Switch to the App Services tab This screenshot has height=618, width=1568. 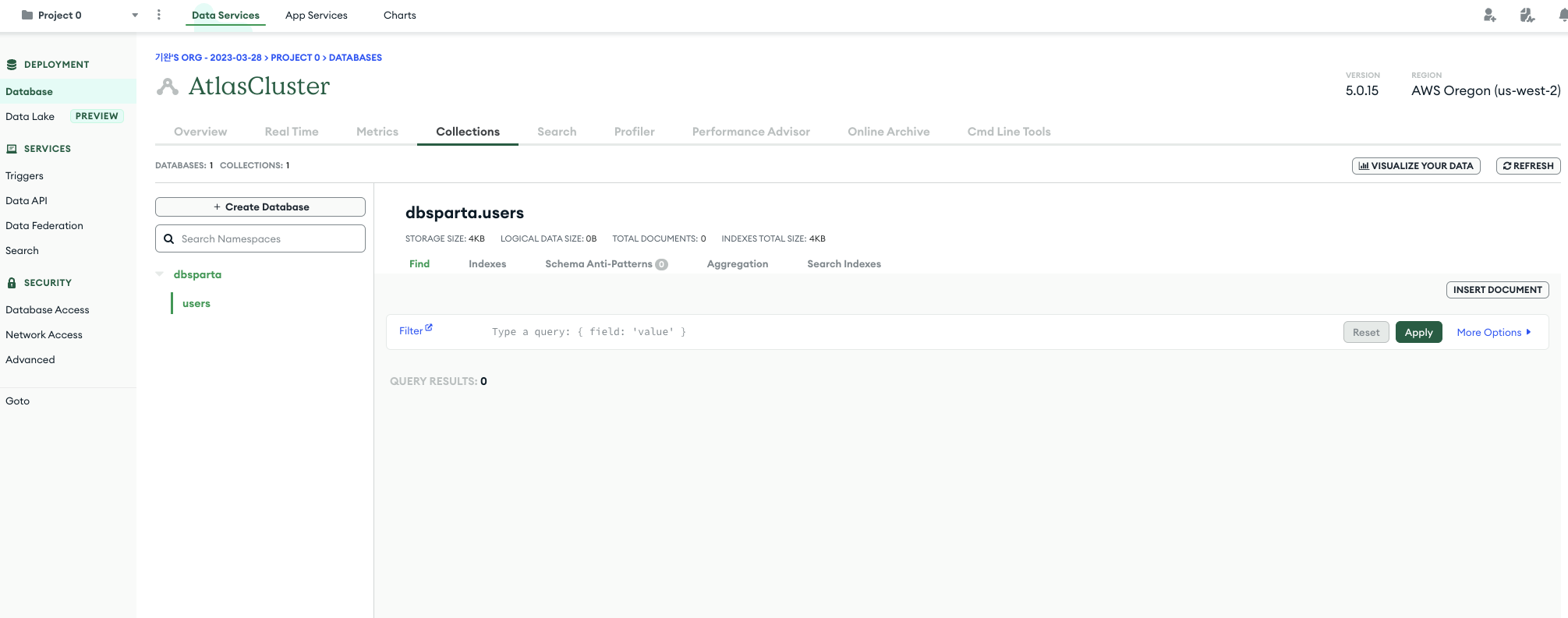point(317,16)
